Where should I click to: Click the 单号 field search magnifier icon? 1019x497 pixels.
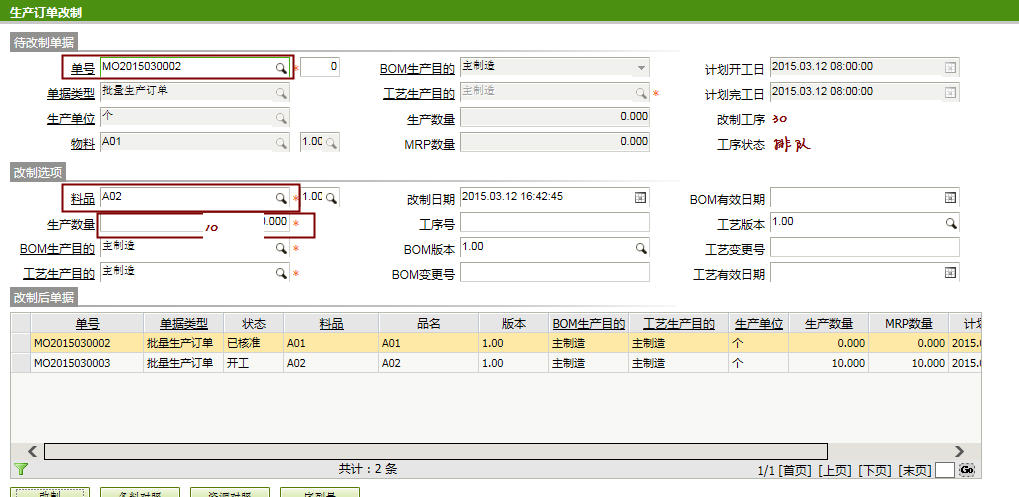pyautogui.click(x=282, y=67)
